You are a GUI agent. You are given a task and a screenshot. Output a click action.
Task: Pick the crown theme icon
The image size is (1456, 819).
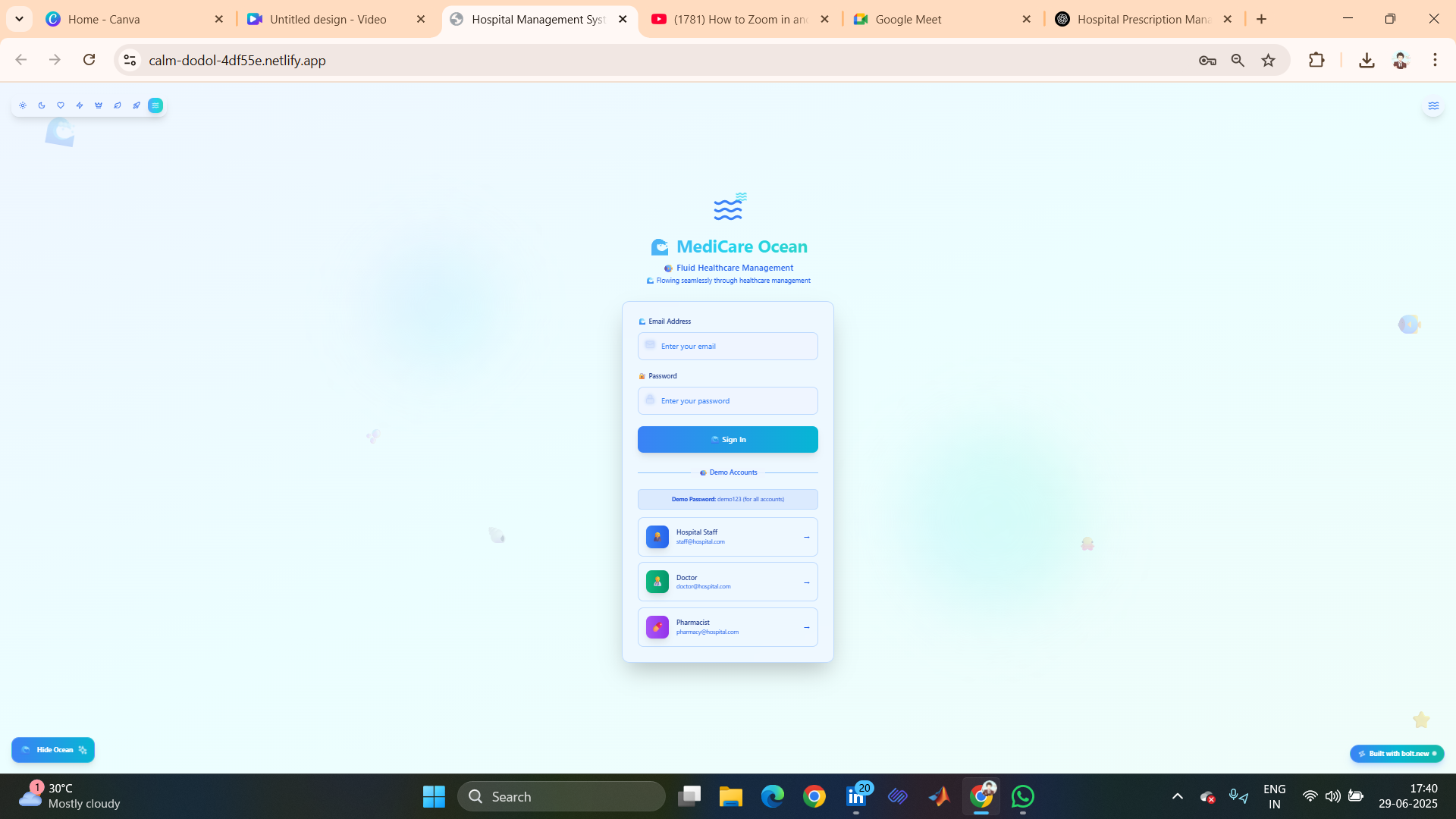click(99, 105)
